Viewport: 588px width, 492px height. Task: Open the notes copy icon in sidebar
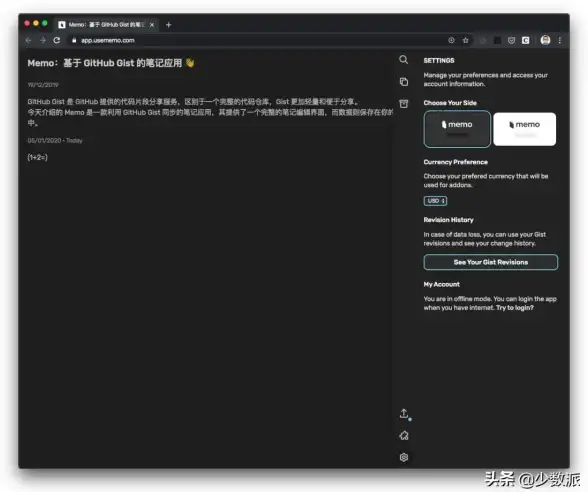pyautogui.click(x=404, y=82)
